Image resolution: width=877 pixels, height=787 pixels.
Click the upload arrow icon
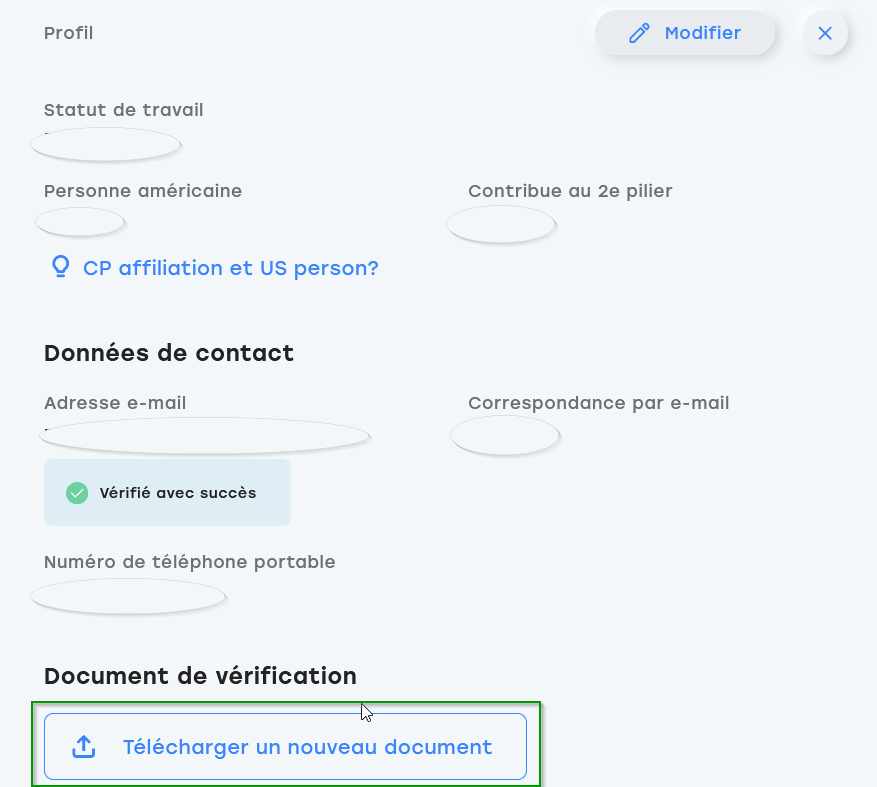(x=84, y=747)
